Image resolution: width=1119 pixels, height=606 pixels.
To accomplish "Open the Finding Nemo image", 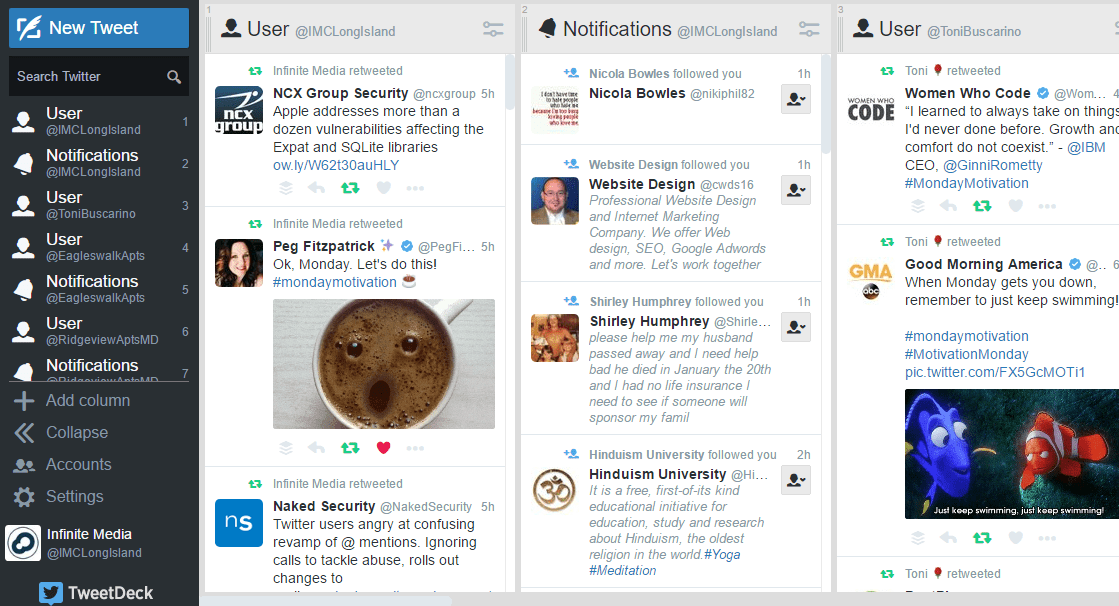I will tap(1012, 454).
